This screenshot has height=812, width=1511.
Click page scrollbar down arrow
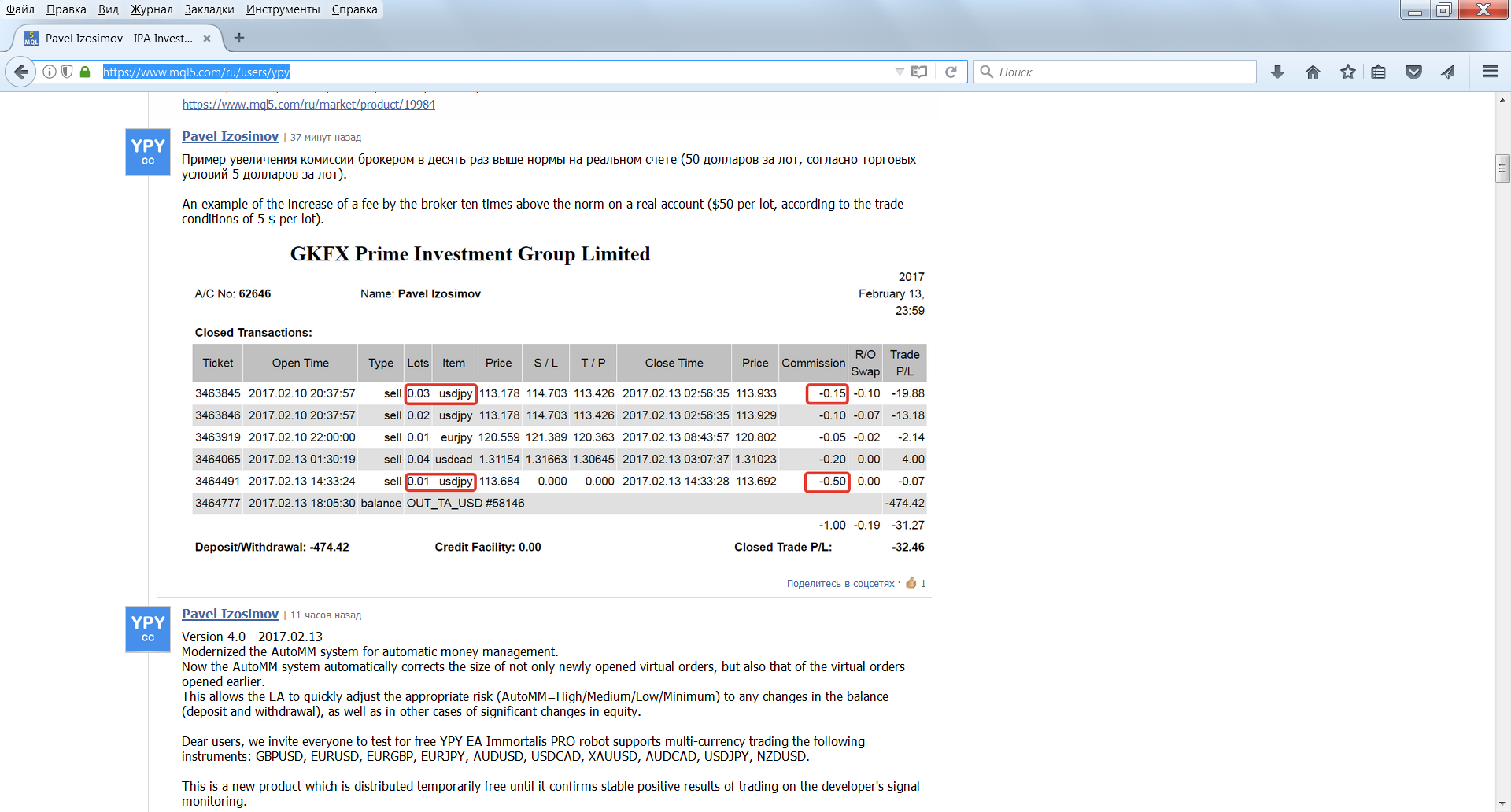coord(1503,803)
